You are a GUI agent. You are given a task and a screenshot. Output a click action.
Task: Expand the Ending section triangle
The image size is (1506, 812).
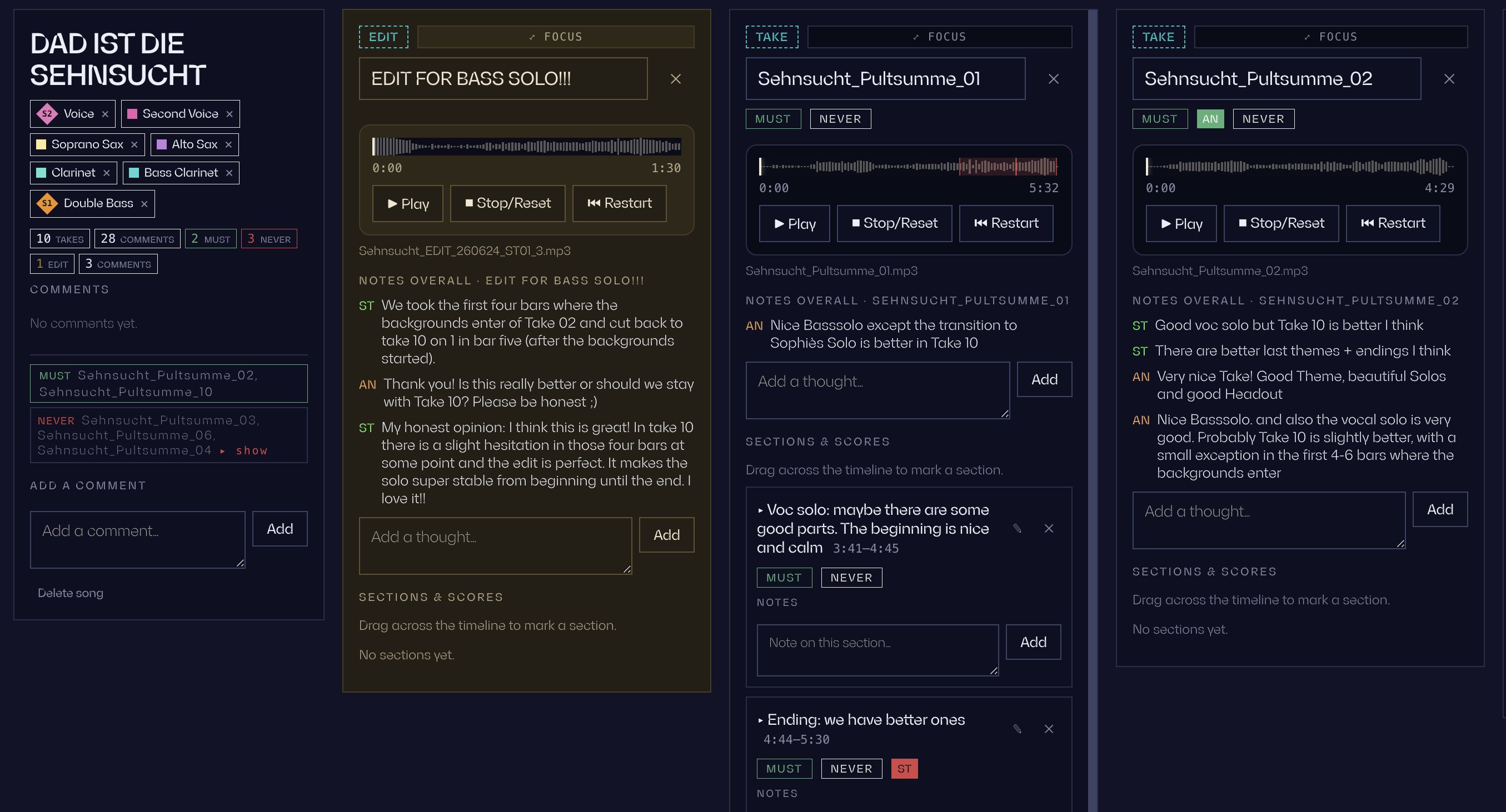click(x=761, y=721)
